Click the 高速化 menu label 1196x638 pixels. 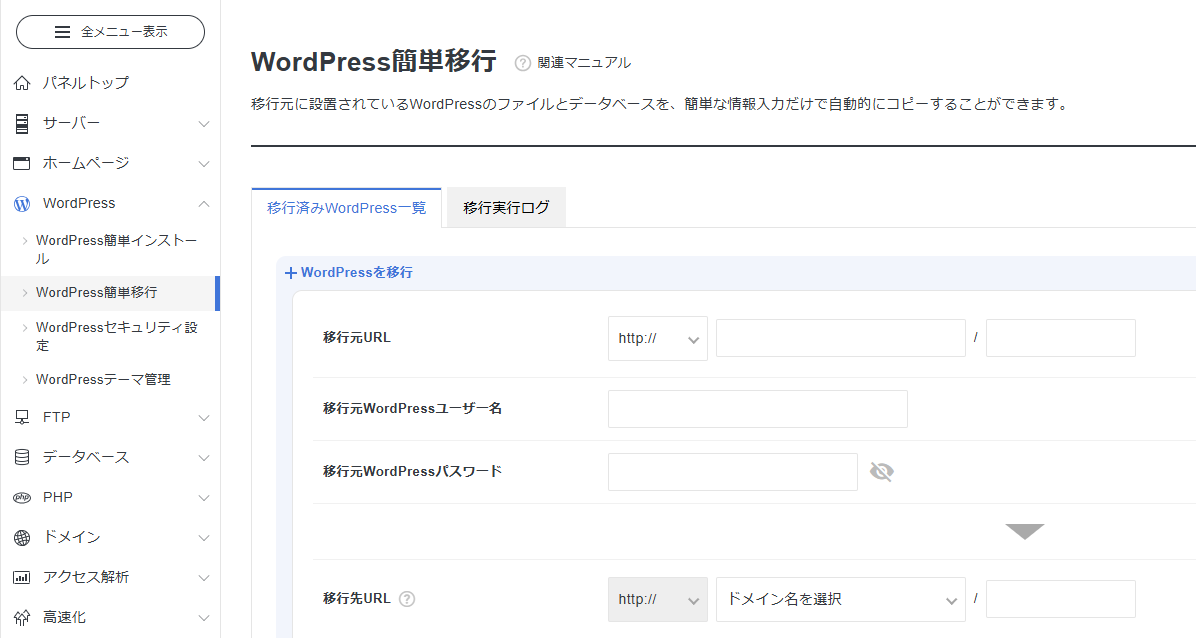click(x=63, y=617)
